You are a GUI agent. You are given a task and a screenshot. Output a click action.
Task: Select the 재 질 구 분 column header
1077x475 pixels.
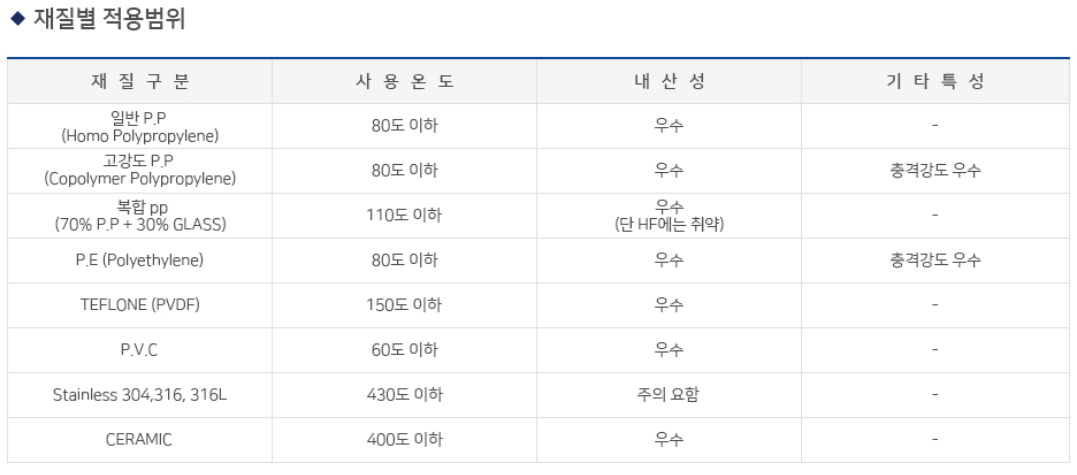(140, 82)
